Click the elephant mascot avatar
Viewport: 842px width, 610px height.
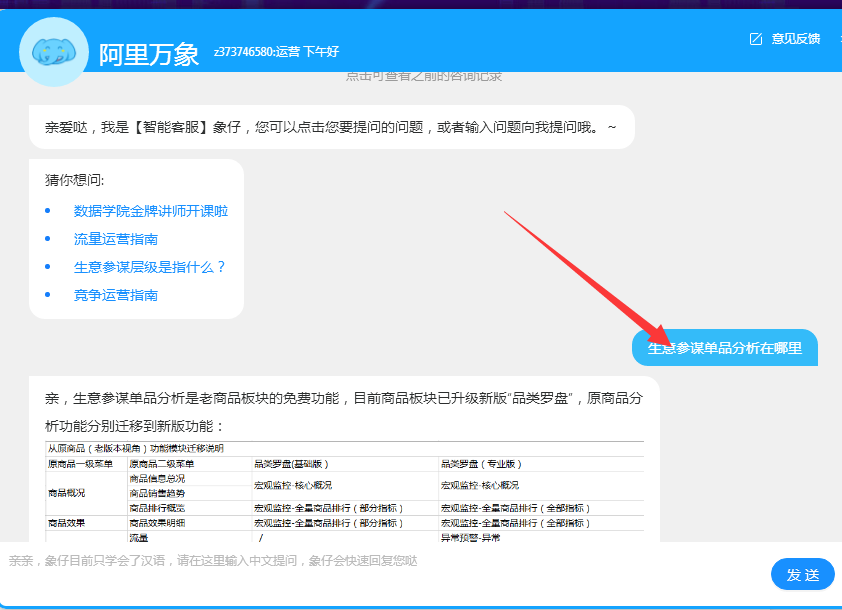coord(54,51)
